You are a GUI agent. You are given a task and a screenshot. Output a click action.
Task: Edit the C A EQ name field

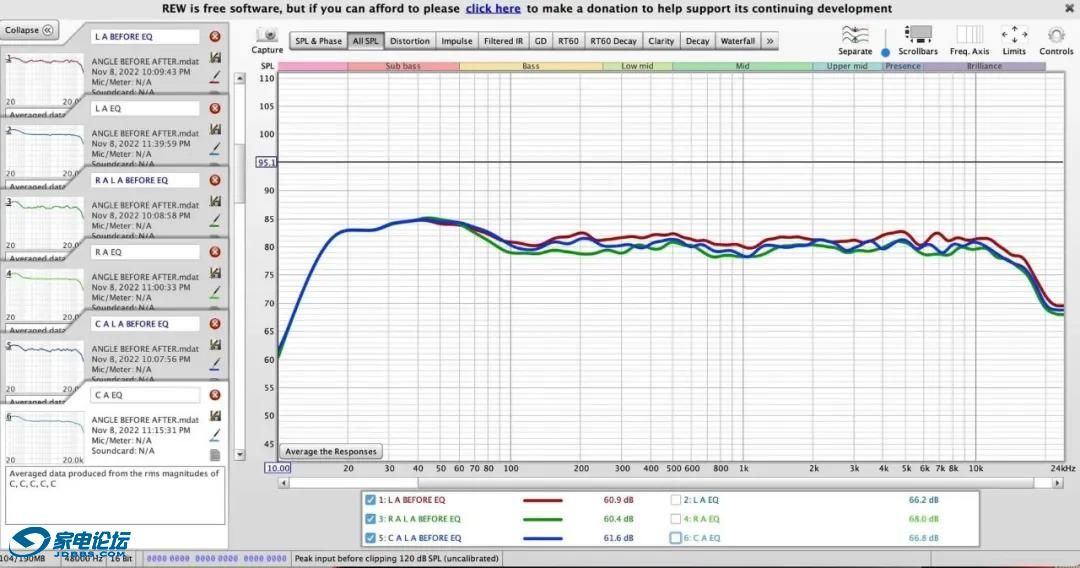coord(145,395)
